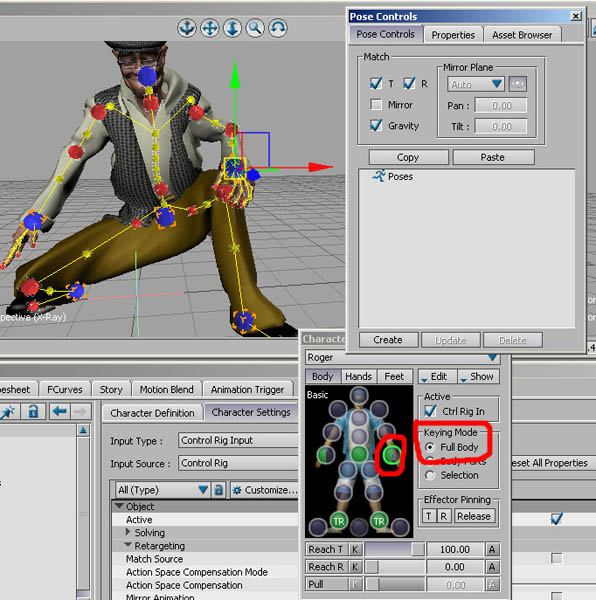Open the Mirror Plane Auto dropdown
The width and height of the screenshot is (596, 600).
475,84
